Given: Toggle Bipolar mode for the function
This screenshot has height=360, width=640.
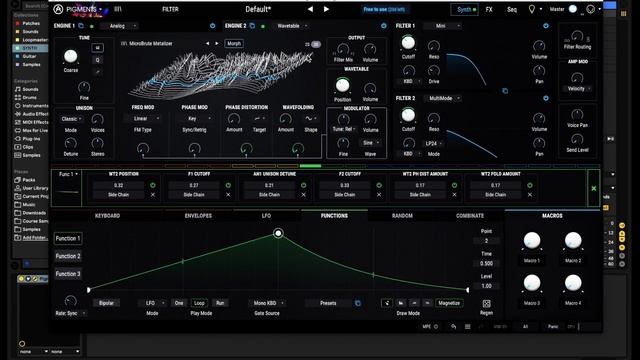Looking at the screenshot, I should (x=106, y=303).
